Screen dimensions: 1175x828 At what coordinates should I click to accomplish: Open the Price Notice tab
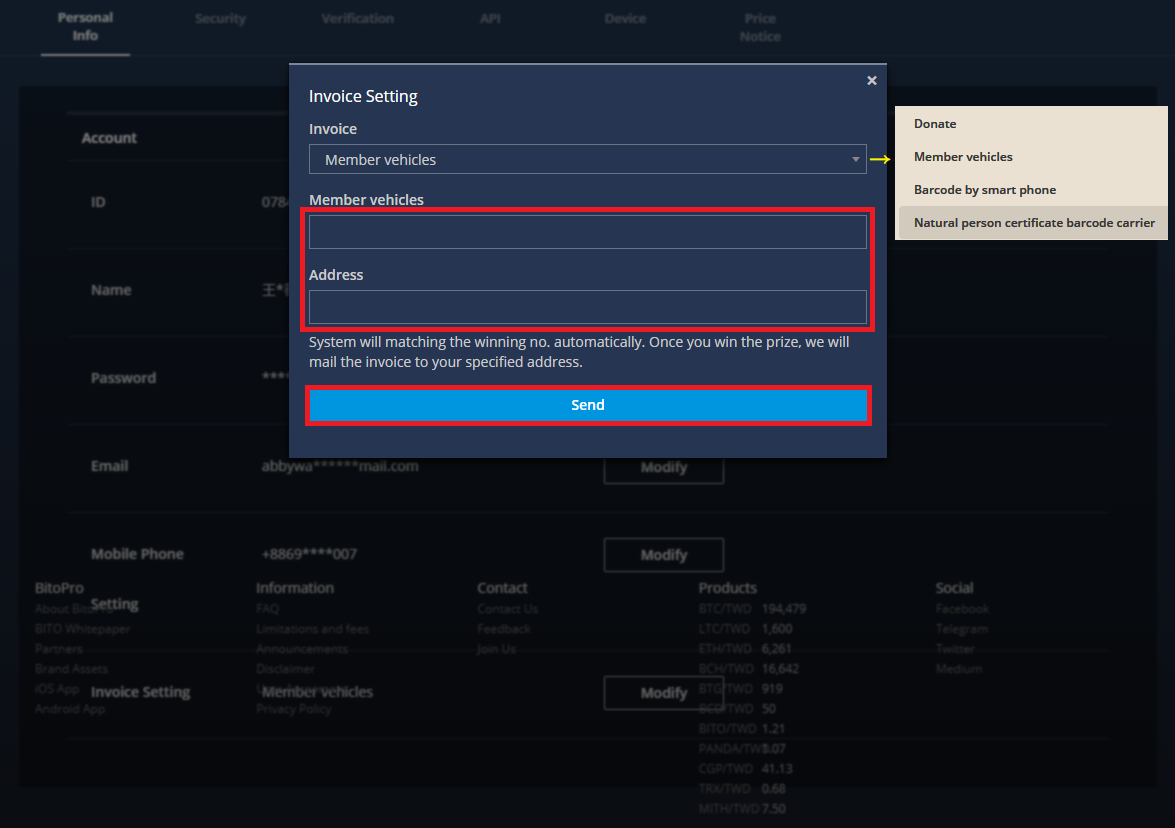(x=760, y=27)
